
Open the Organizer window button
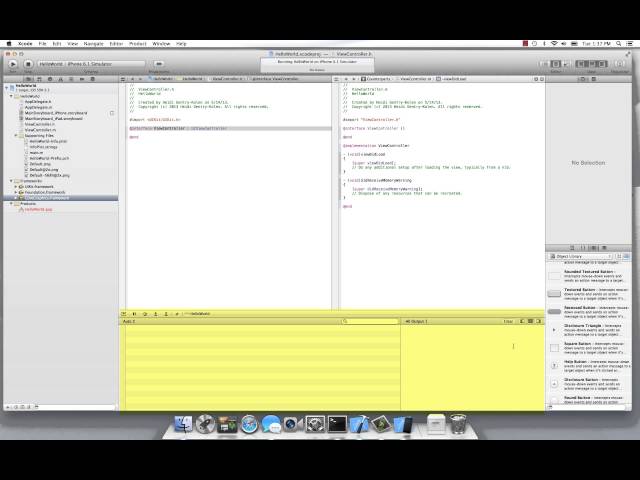click(x=620, y=64)
